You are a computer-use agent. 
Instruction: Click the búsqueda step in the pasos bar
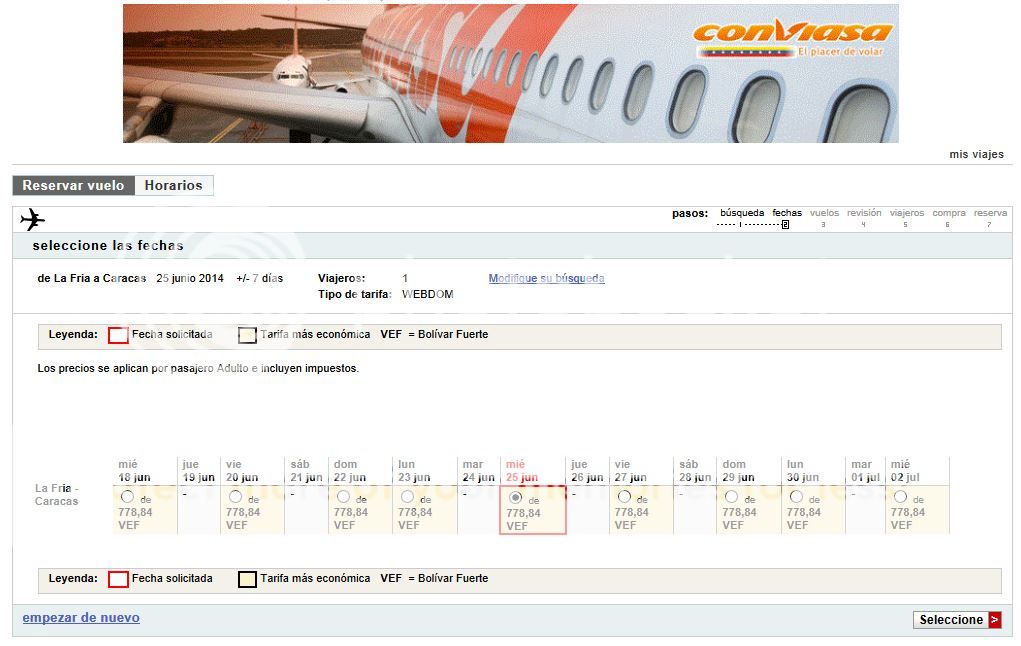(x=742, y=213)
